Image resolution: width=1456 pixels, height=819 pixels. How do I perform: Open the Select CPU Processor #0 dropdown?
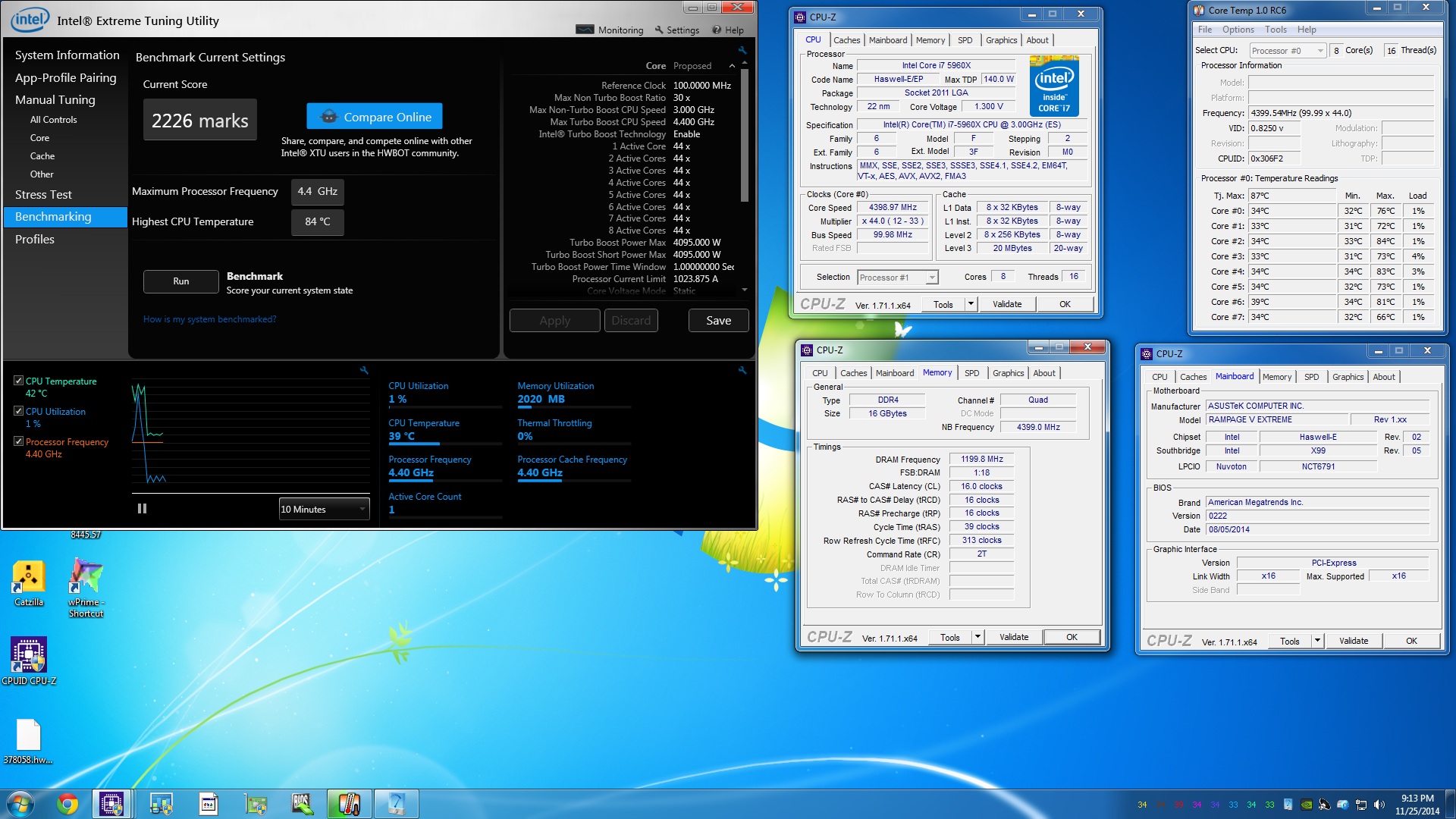click(x=1288, y=51)
